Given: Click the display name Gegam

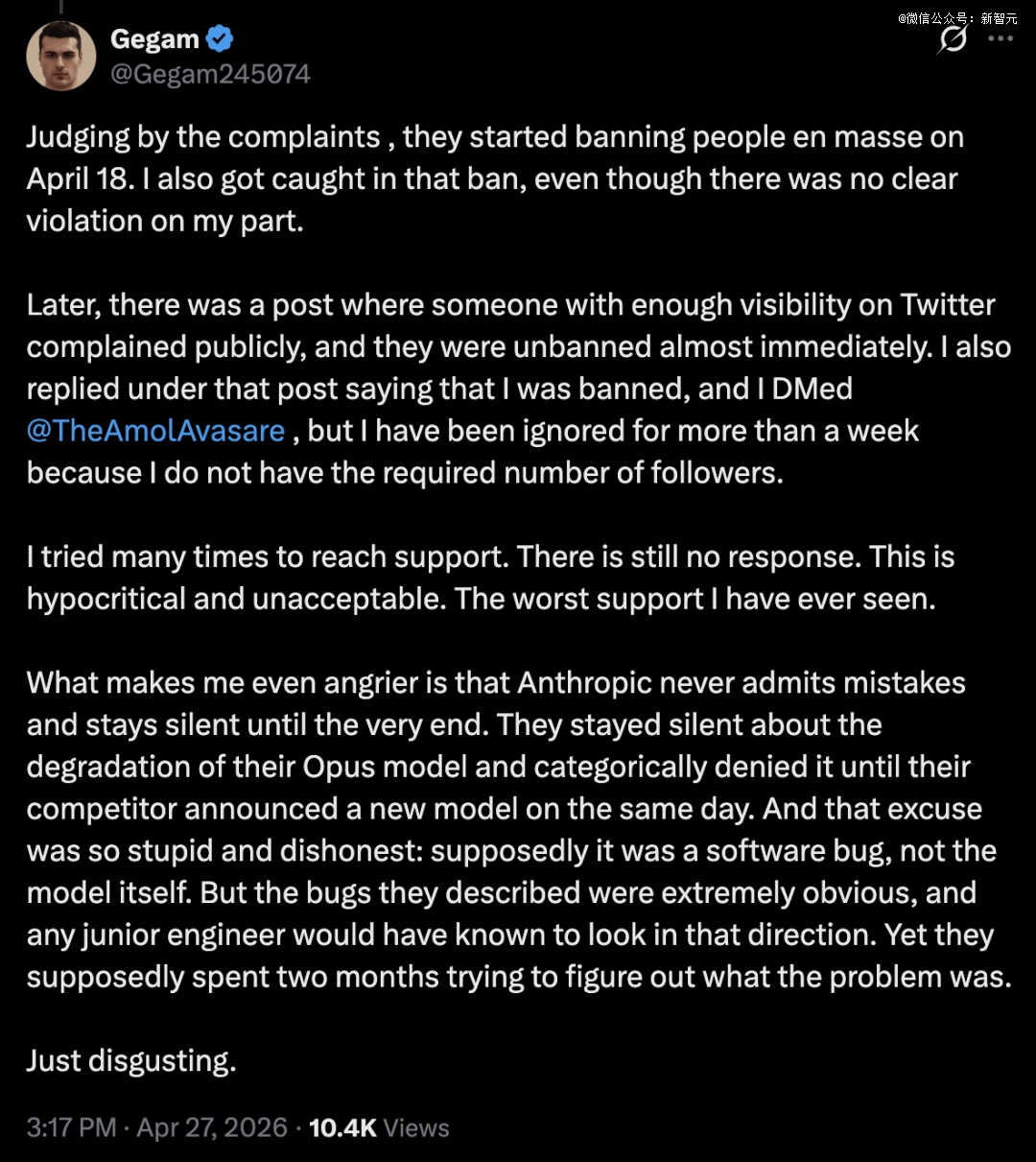Looking at the screenshot, I should [x=154, y=39].
